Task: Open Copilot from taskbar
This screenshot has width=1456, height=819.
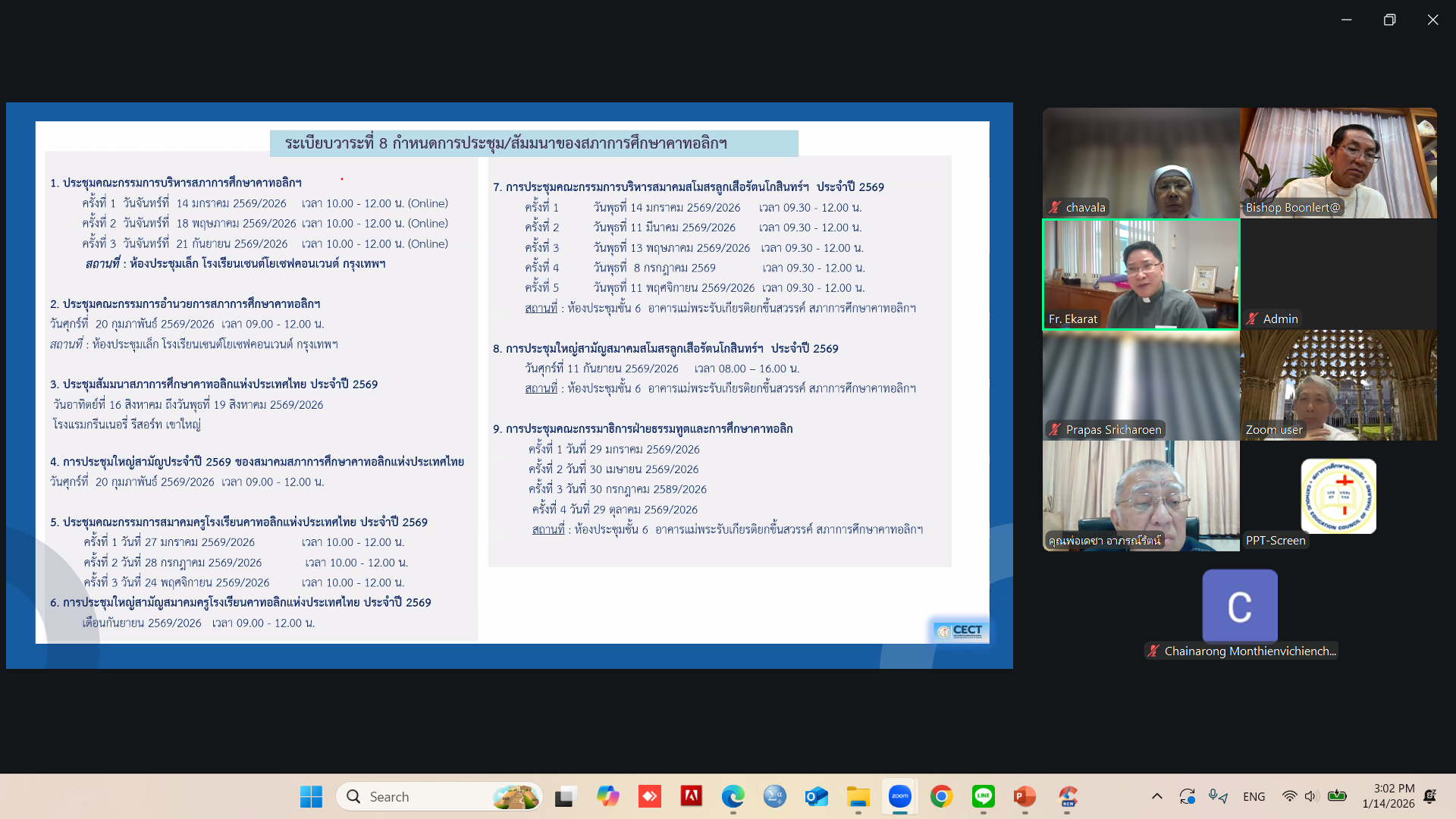Action: point(607,796)
